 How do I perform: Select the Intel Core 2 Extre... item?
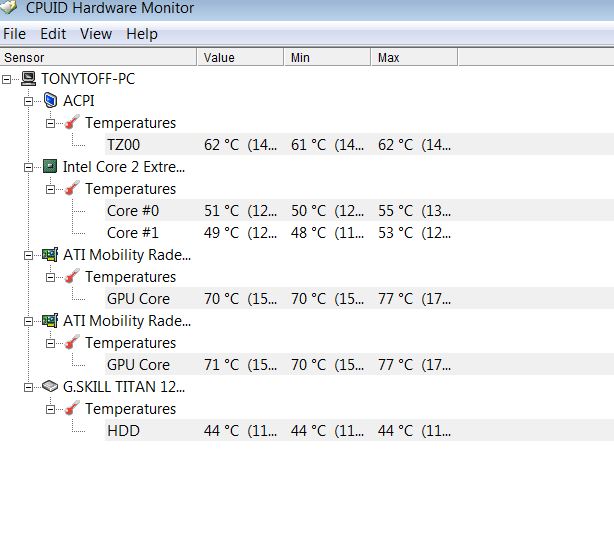coord(124,167)
